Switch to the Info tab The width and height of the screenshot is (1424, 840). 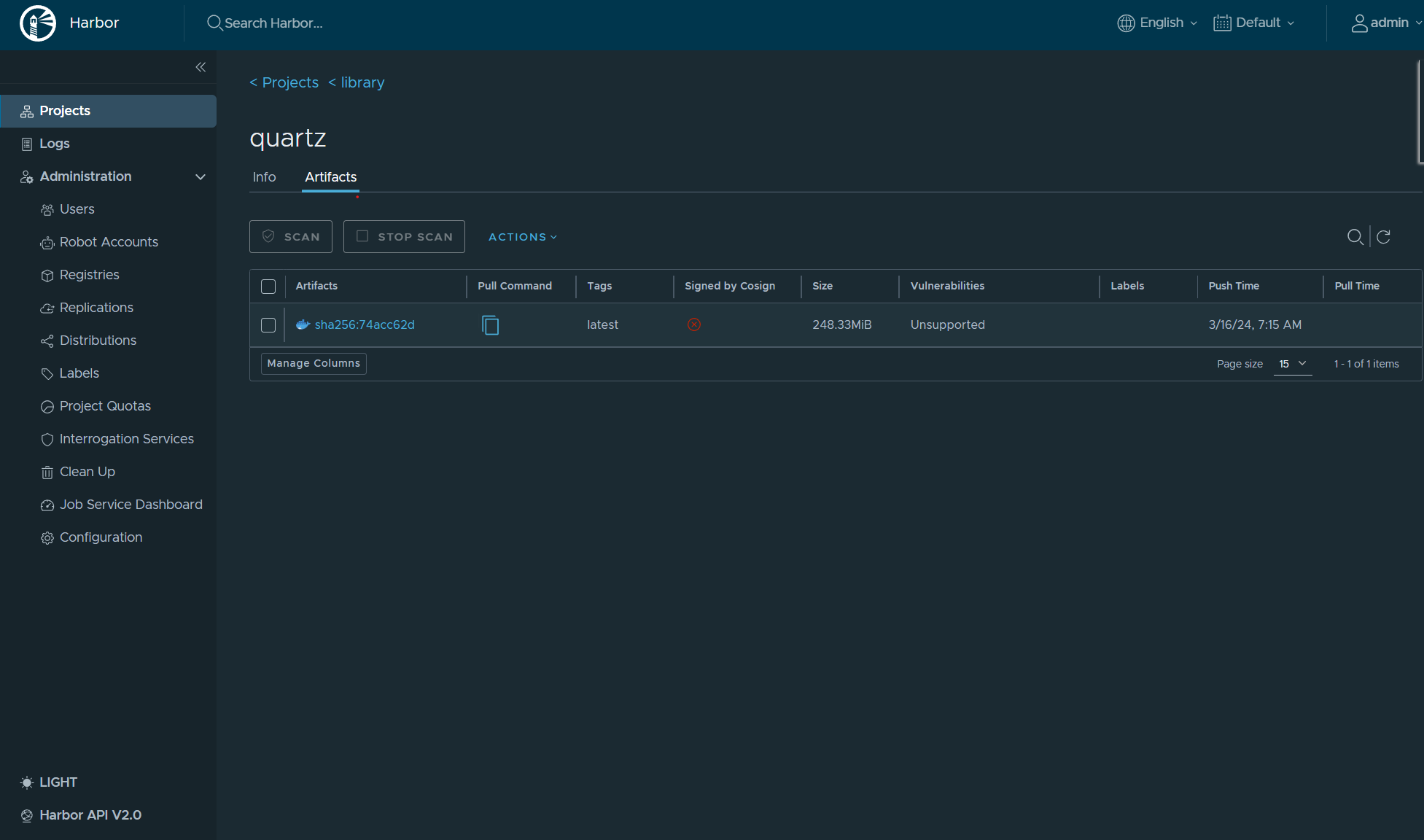pyautogui.click(x=264, y=177)
